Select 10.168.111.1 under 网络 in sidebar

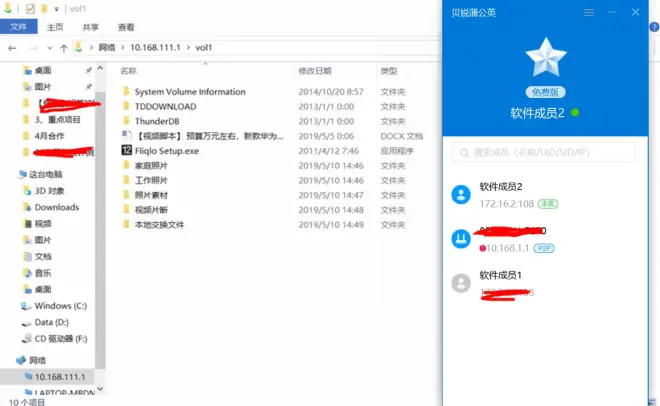pyautogui.click(x=59, y=377)
